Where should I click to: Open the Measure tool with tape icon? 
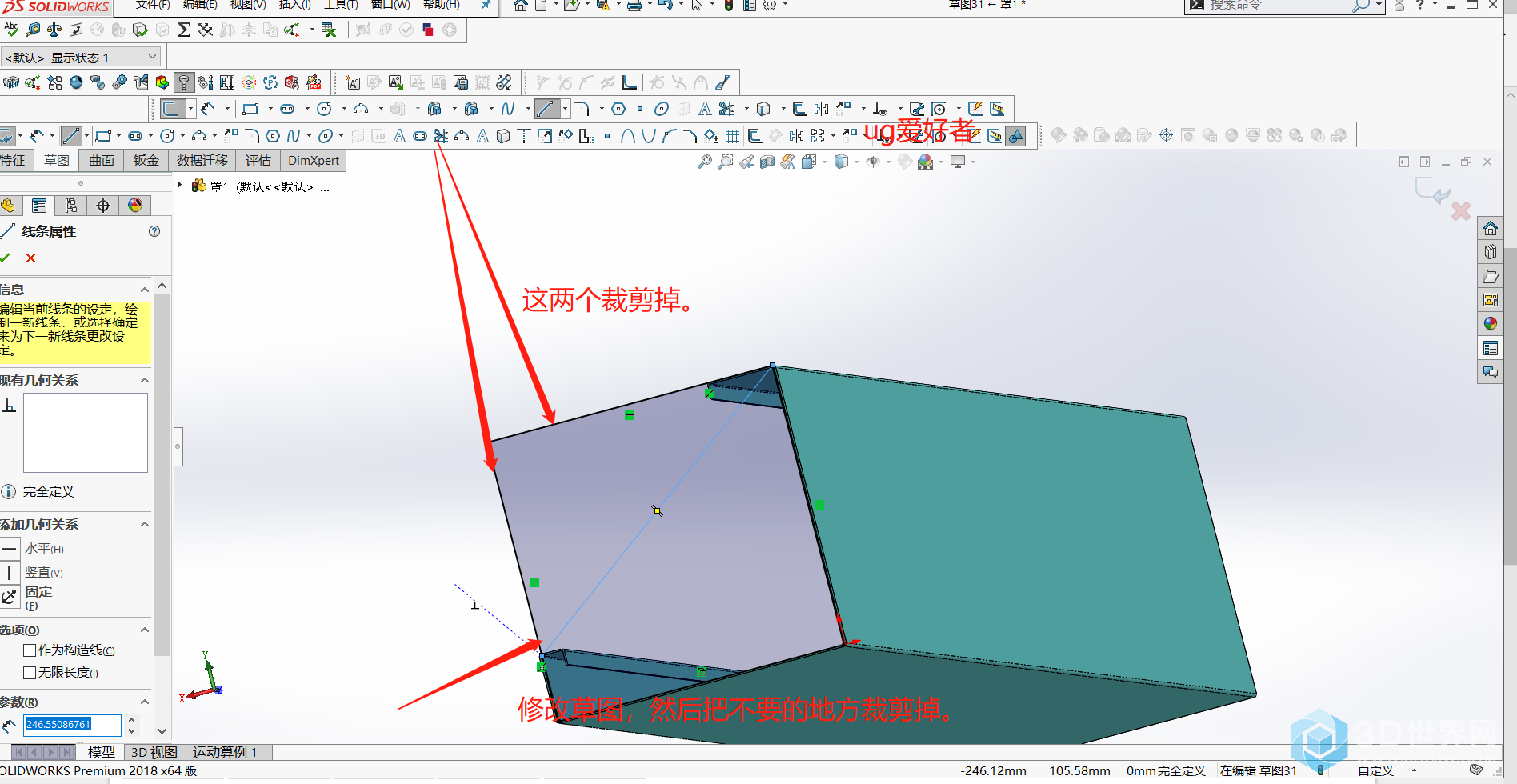pyautogui.click(x=33, y=30)
